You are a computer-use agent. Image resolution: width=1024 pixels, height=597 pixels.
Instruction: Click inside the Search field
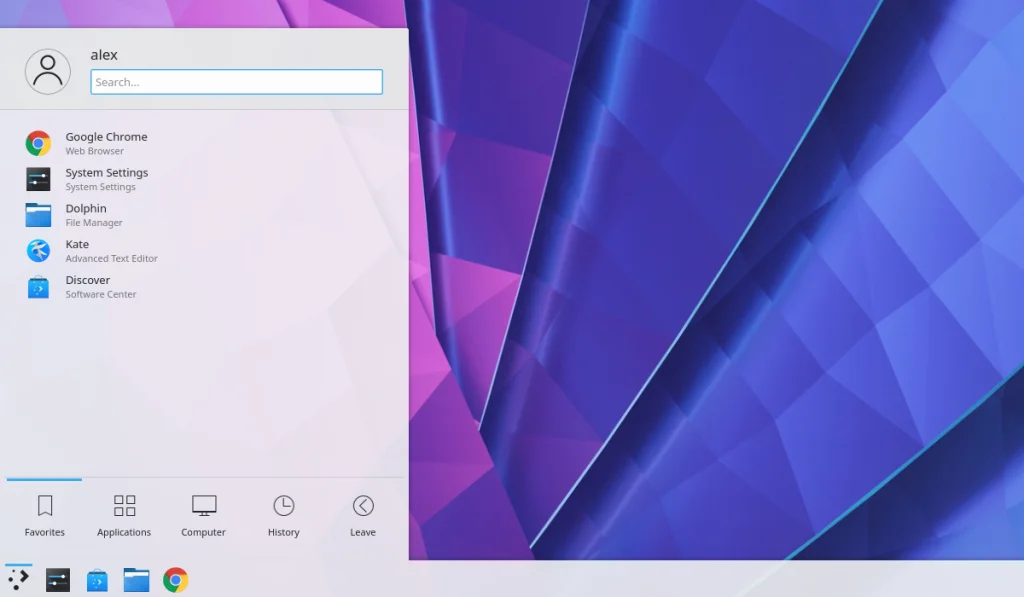coord(235,81)
